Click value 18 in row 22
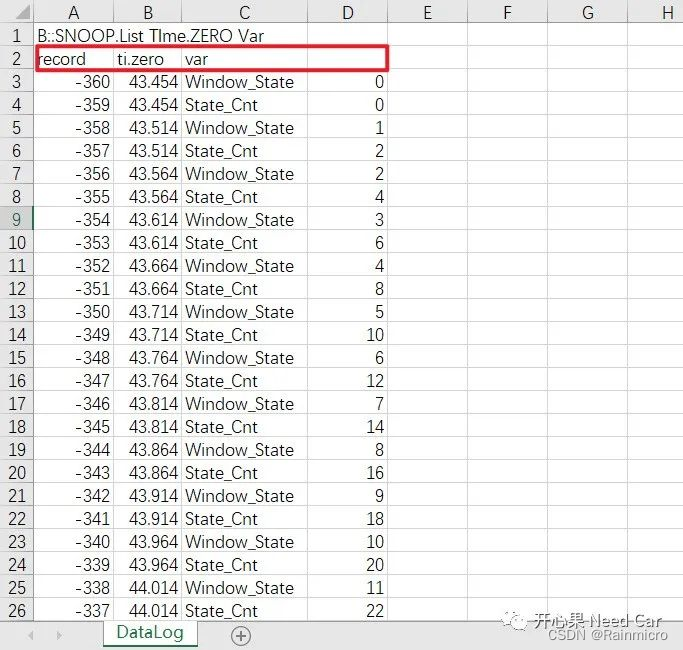Image resolution: width=683 pixels, height=650 pixels. click(348, 518)
